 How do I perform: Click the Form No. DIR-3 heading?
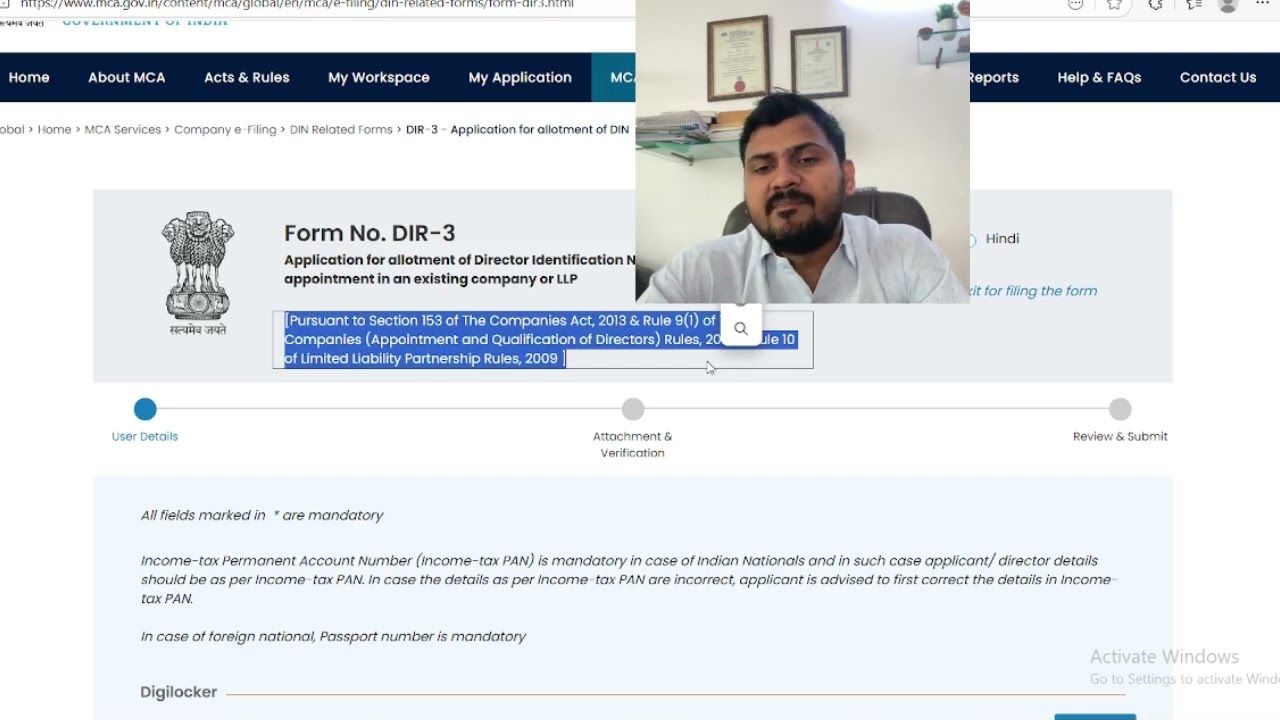370,233
